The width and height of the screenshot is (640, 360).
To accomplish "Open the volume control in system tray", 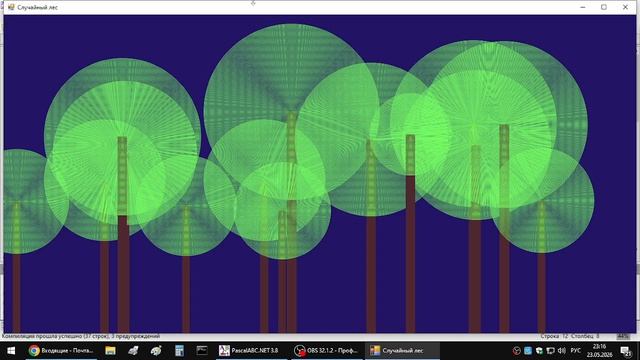I will pos(562,351).
